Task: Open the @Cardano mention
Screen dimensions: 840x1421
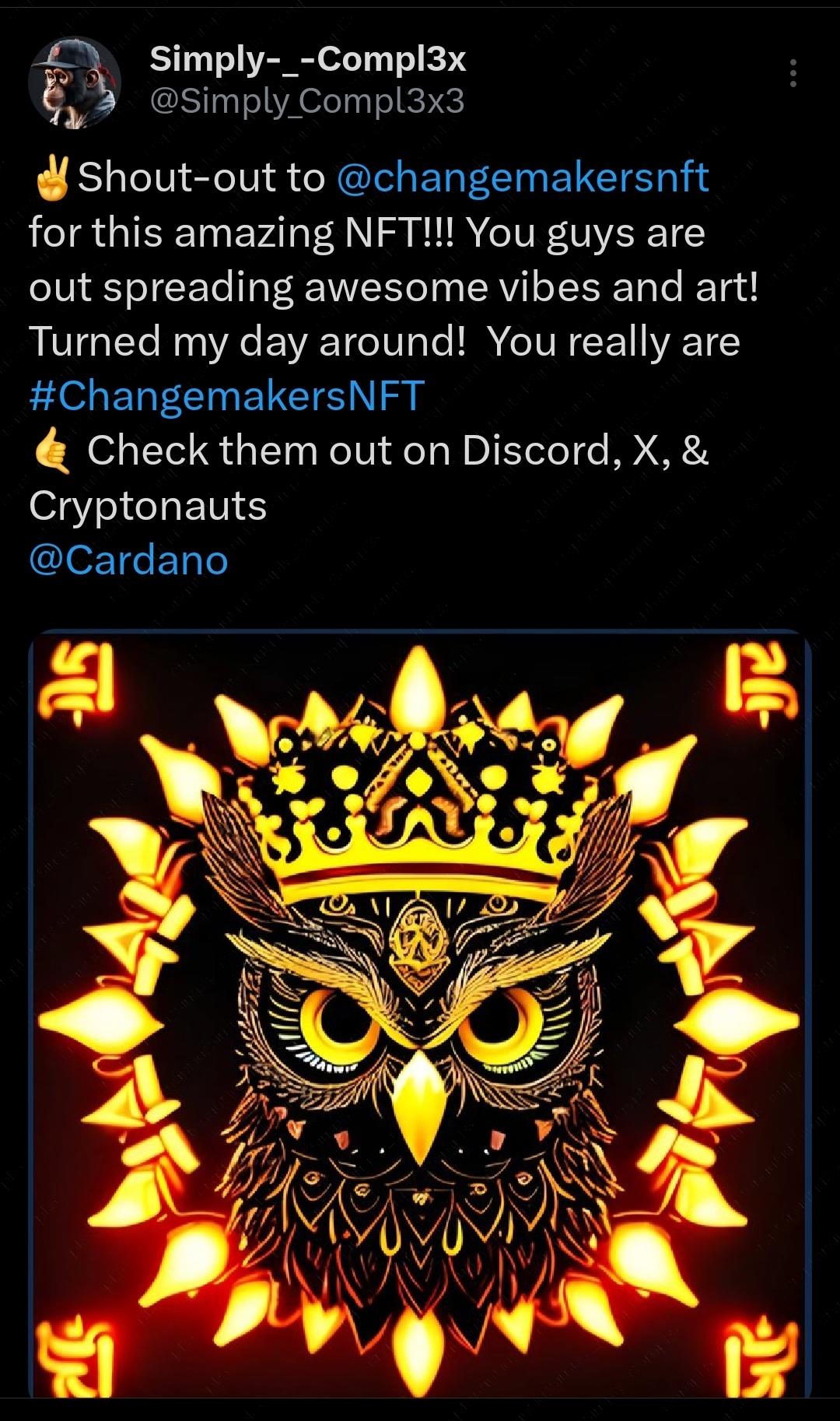Action: 128,560
